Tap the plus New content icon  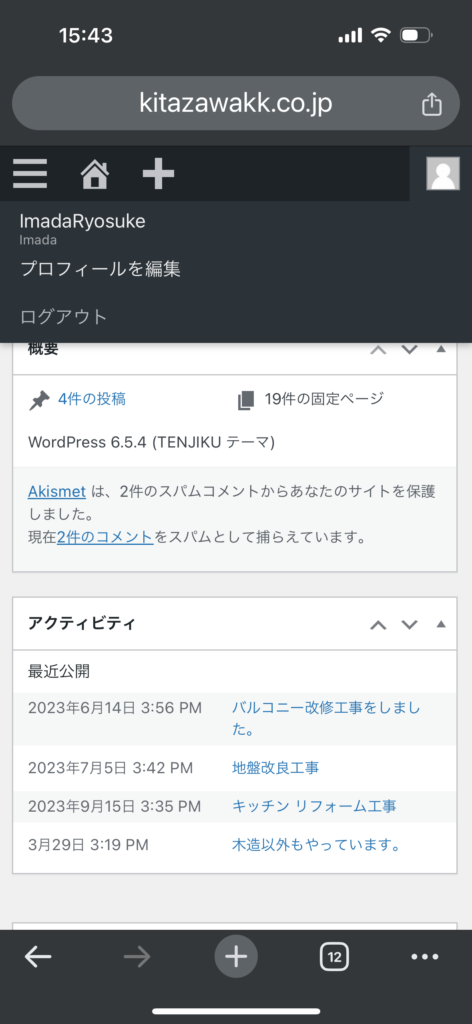(x=159, y=174)
